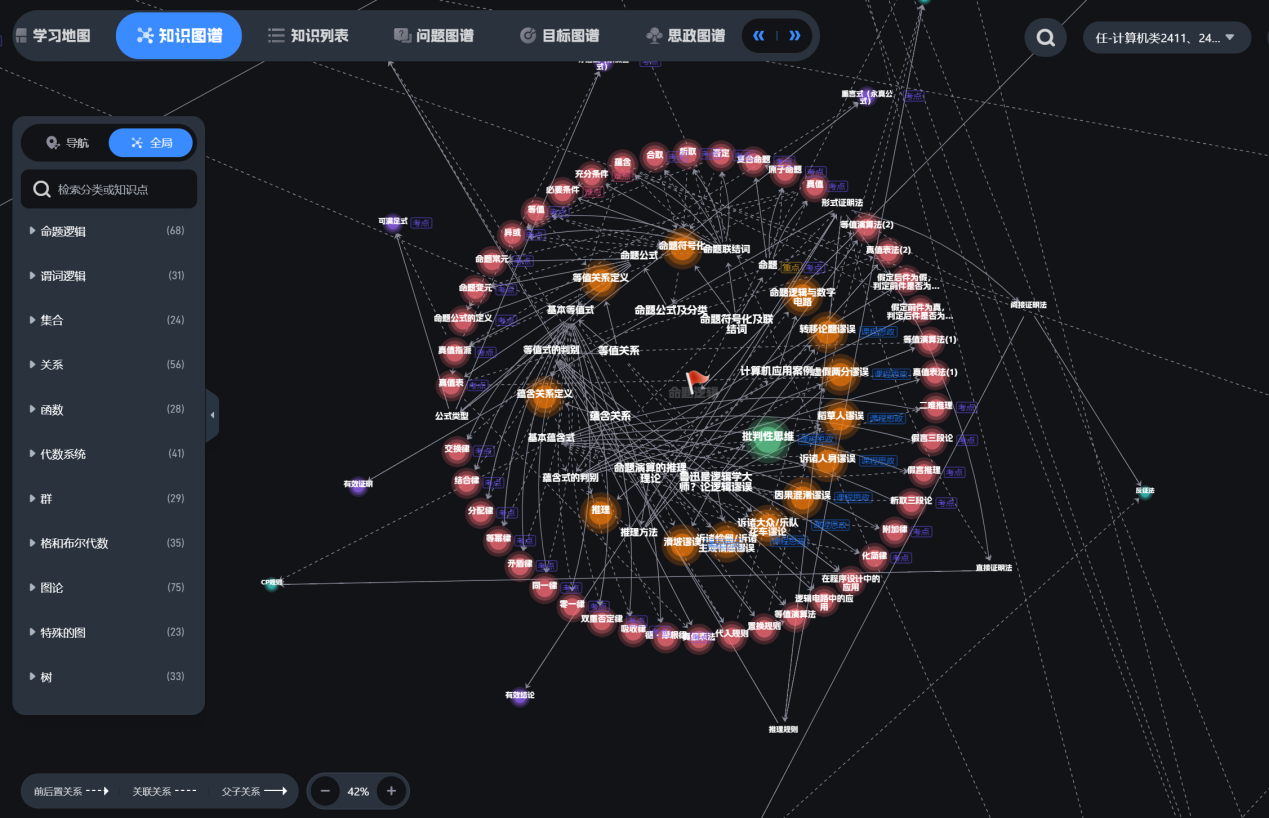This screenshot has height=818, width=1269.
Task: Expand the 命题逻辑 category
Action: (63, 231)
